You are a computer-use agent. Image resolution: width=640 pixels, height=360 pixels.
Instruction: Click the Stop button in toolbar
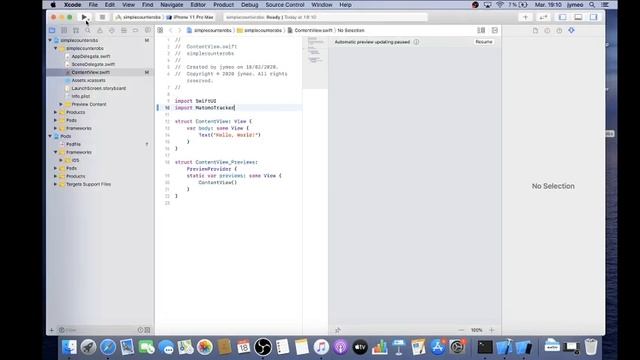(102, 17)
